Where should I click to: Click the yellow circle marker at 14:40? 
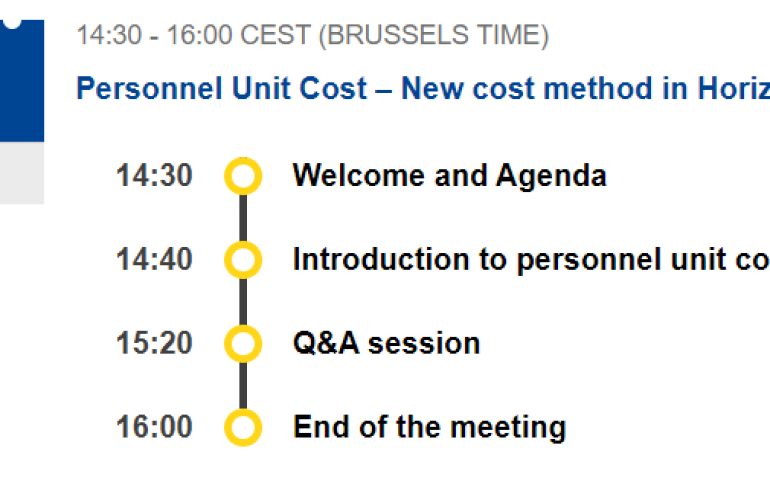click(x=243, y=260)
